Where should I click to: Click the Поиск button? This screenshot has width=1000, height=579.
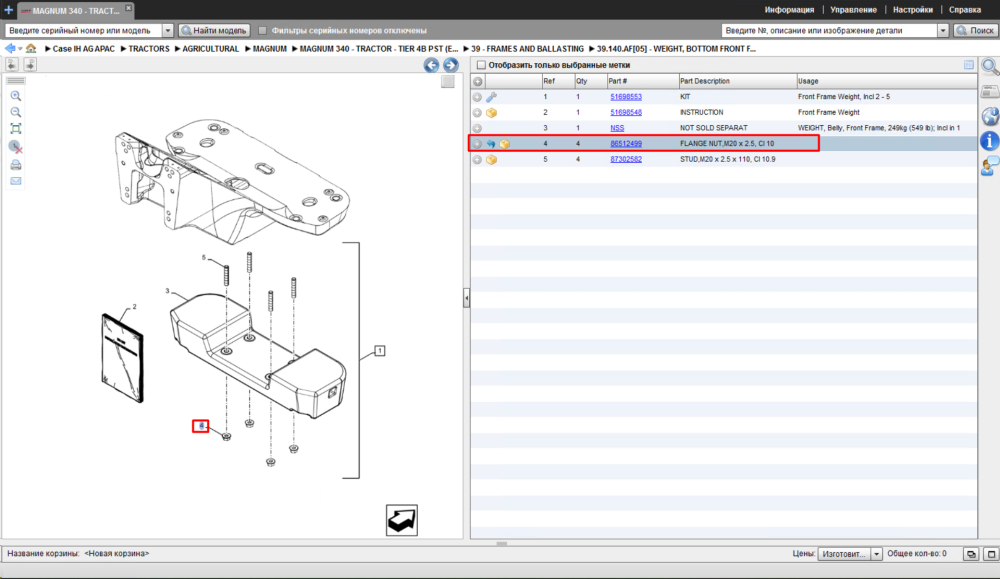[975, 30]
